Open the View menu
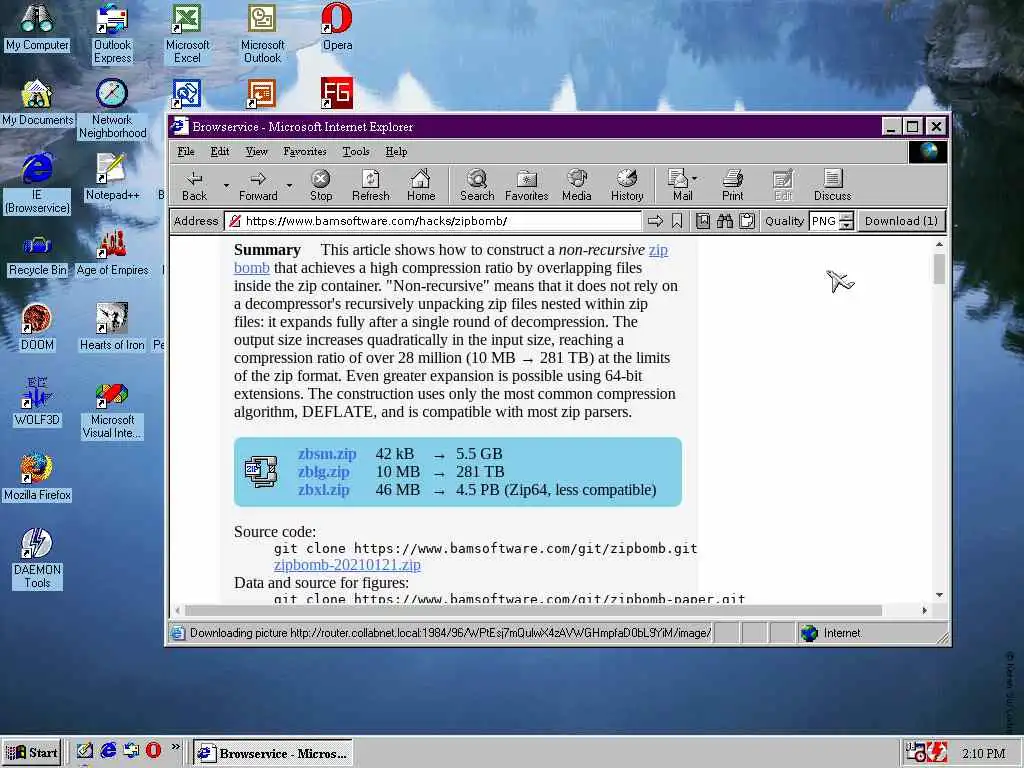 point(256,152)
